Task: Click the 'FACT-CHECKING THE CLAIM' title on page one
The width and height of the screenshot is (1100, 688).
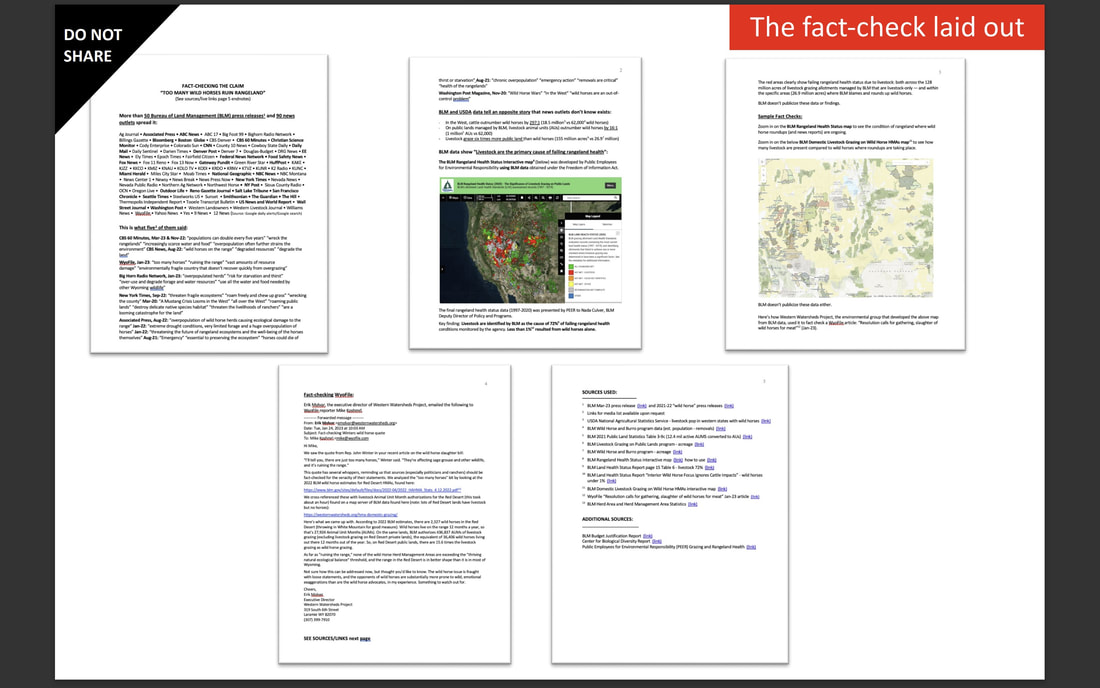Action: coord(213,86)
